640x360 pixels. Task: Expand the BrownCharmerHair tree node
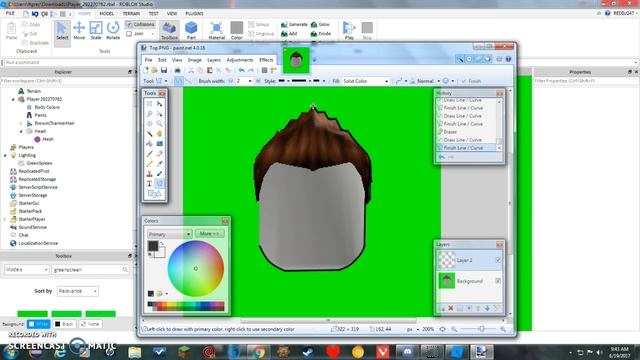[21, 123]
